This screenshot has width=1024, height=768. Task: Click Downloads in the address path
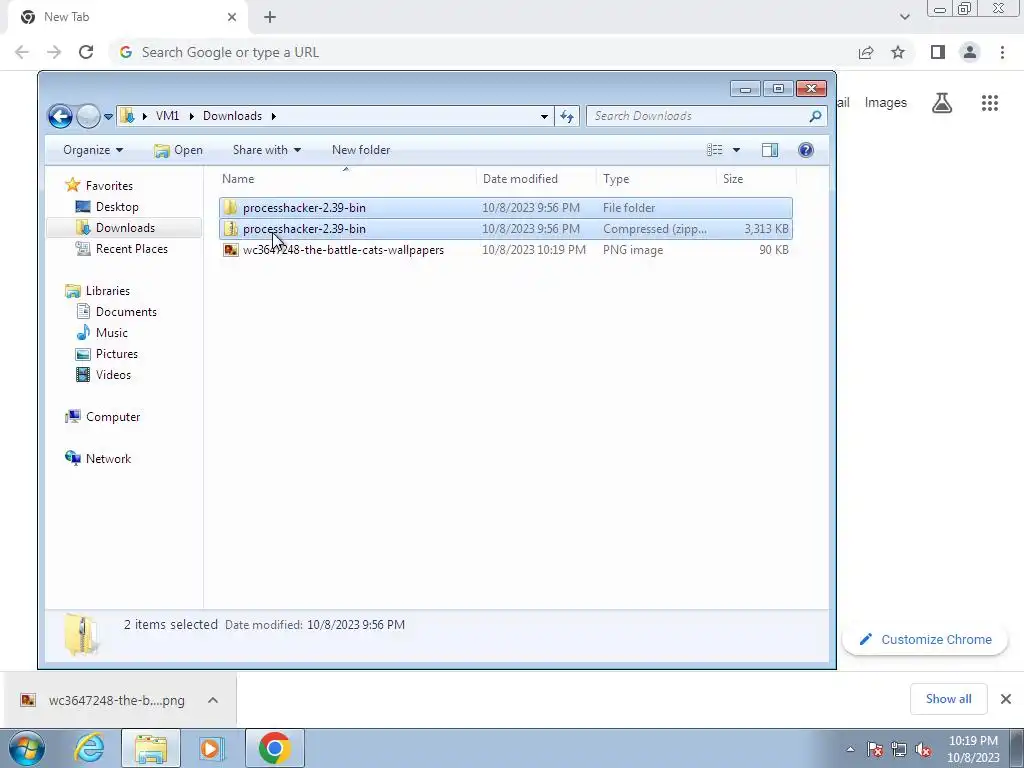click(x=232, y=116)
